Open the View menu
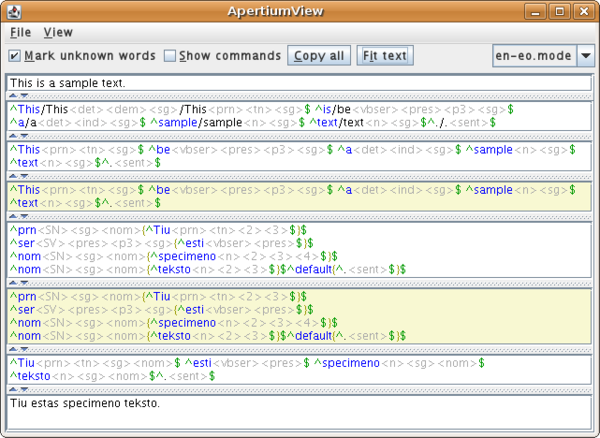The width and height of the screenshot is (600, 438). 58,33
